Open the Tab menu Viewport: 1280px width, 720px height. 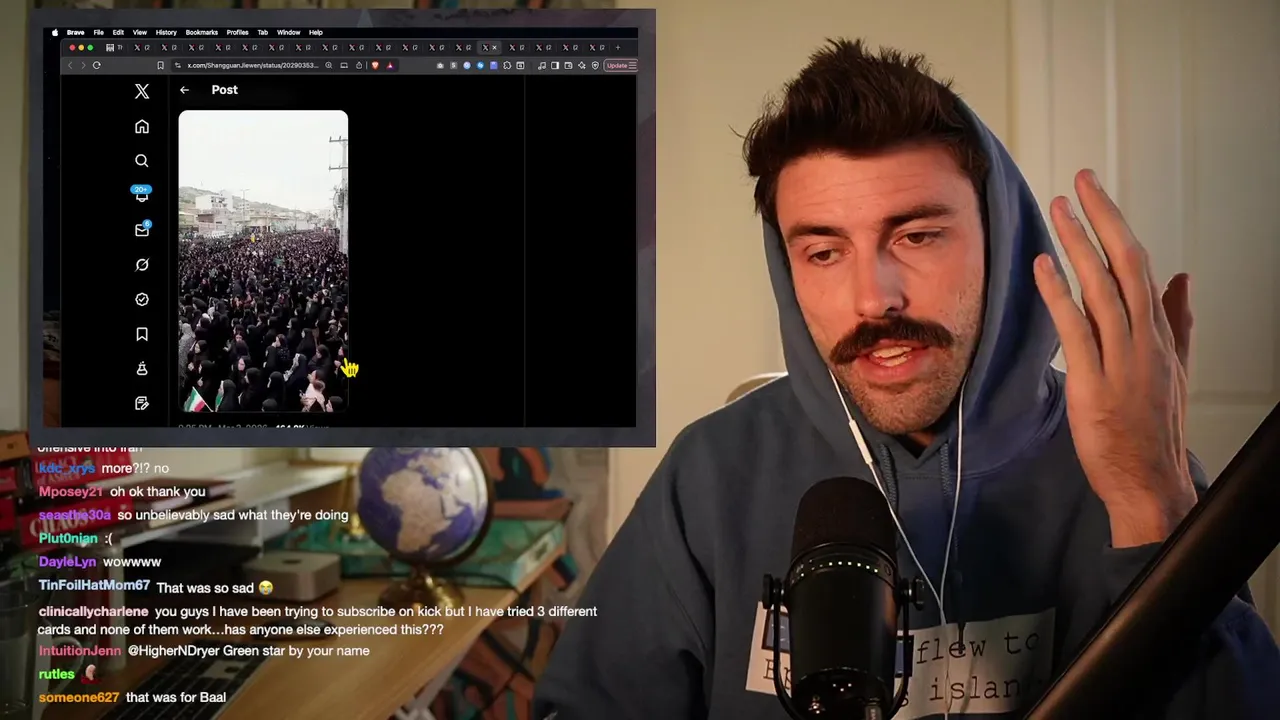tap(263, 32)
